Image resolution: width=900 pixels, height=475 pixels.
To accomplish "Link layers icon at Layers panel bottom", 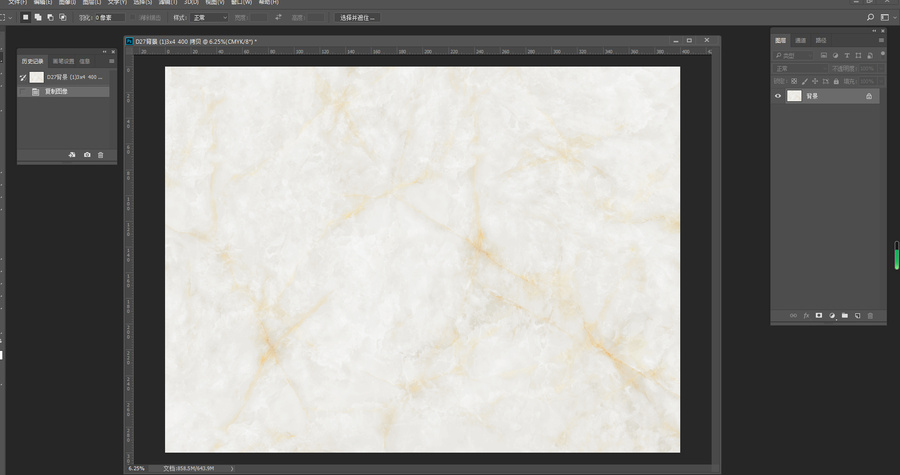I will tap(793, 316).
